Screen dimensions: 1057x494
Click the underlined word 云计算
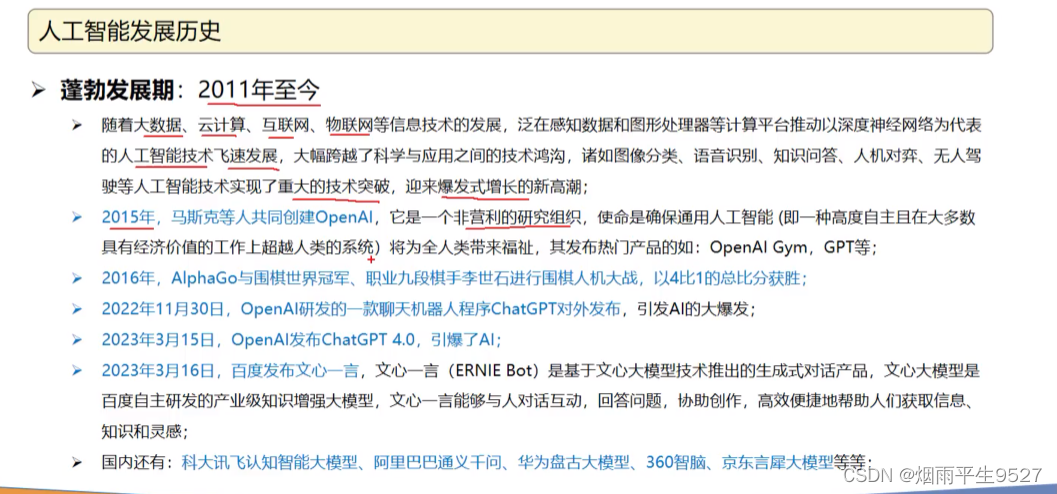click(222, 125)
